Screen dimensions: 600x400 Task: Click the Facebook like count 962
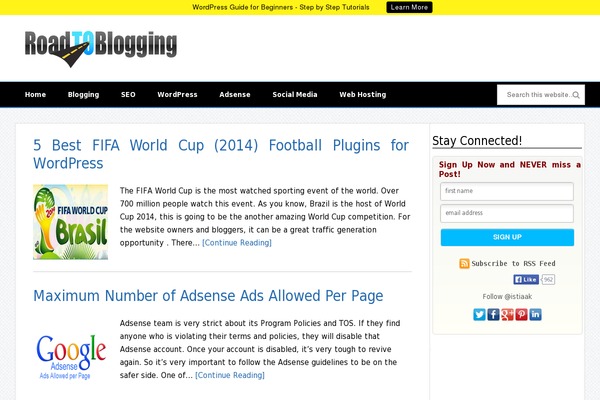click(x=548, y=279)
